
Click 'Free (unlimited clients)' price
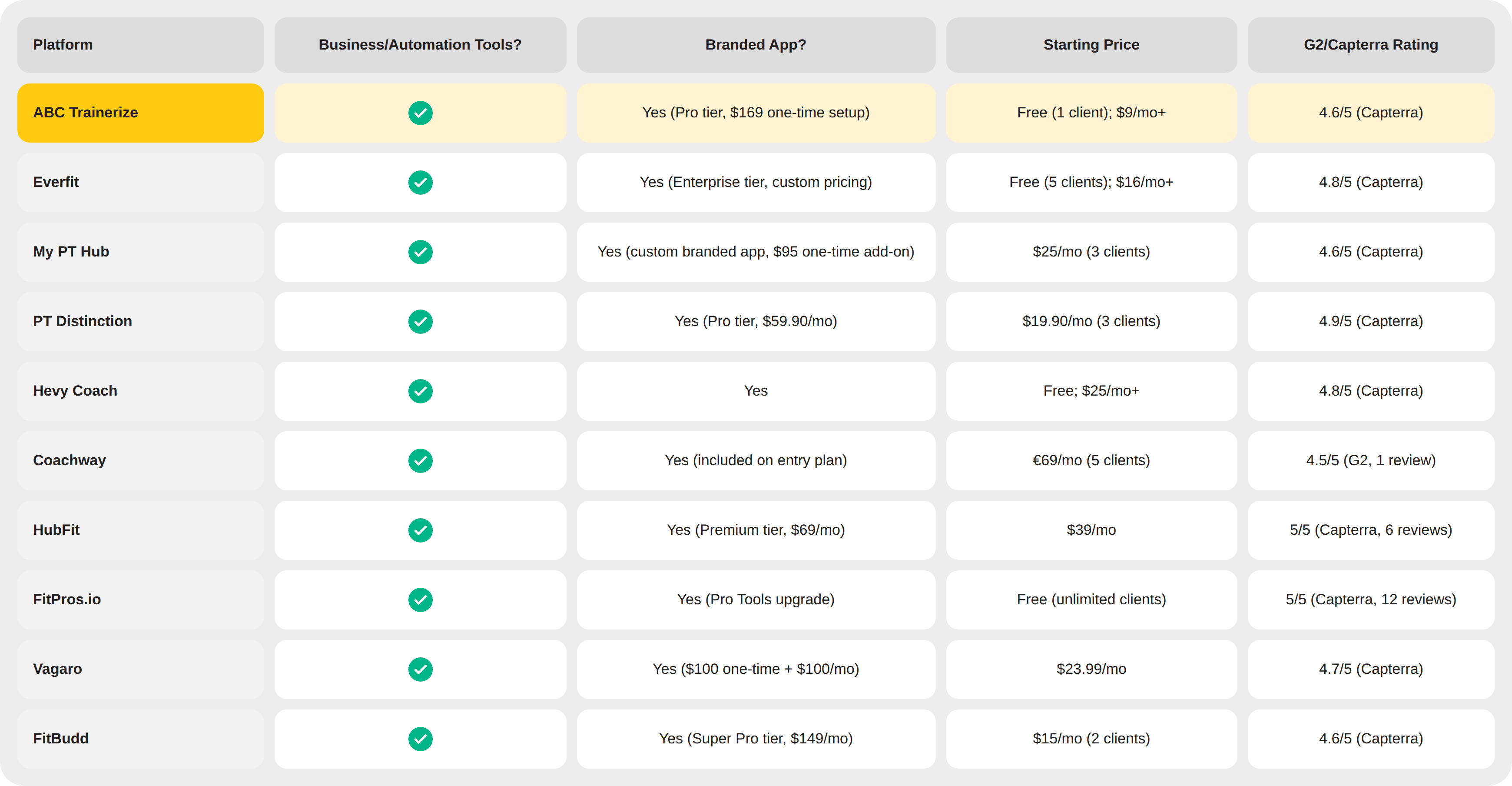(x=1091, y=600)
